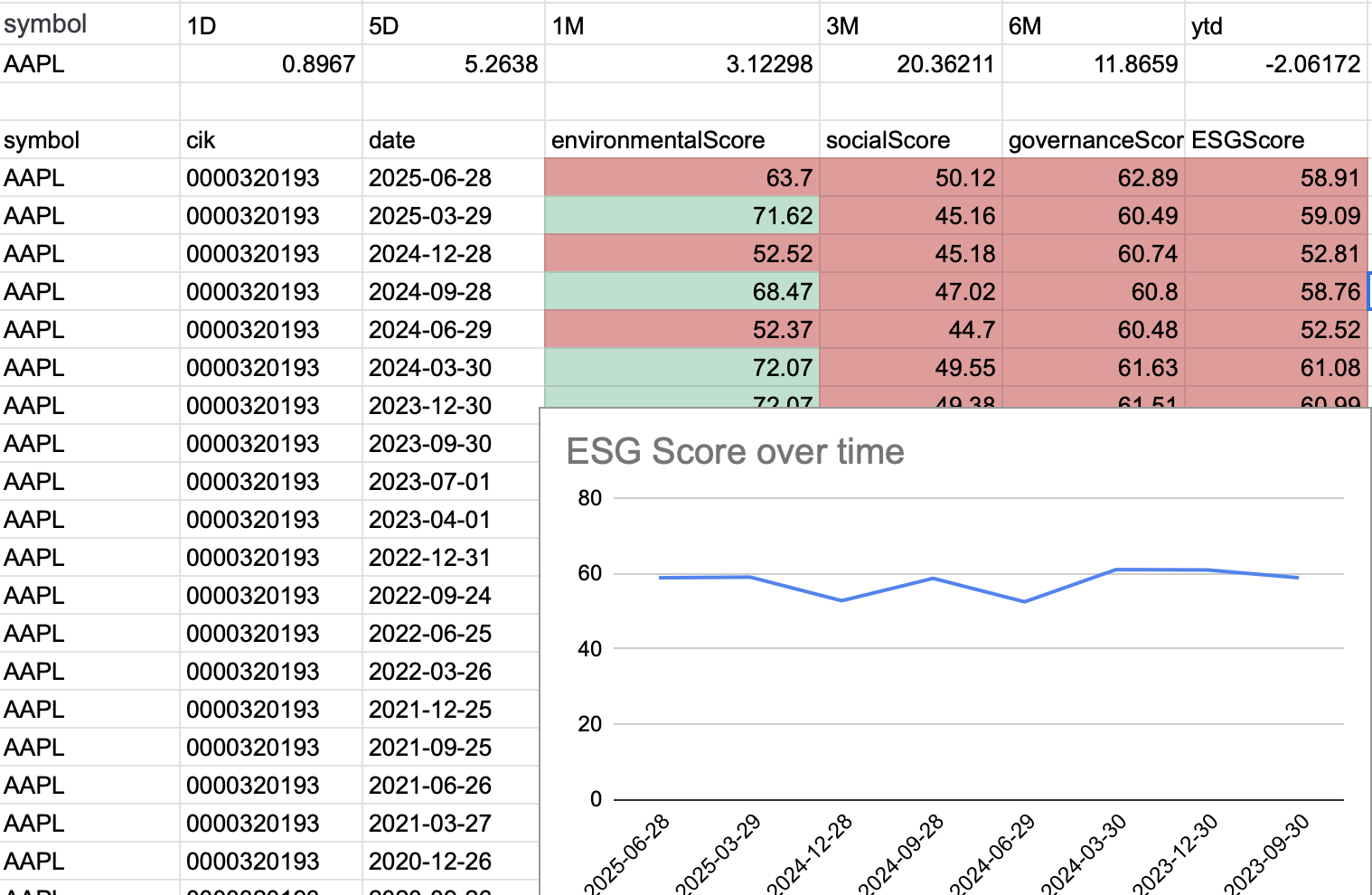Click the cell with value -2.06172
This screenshot has height=895, width=1372.
(x=1276, y=64)
